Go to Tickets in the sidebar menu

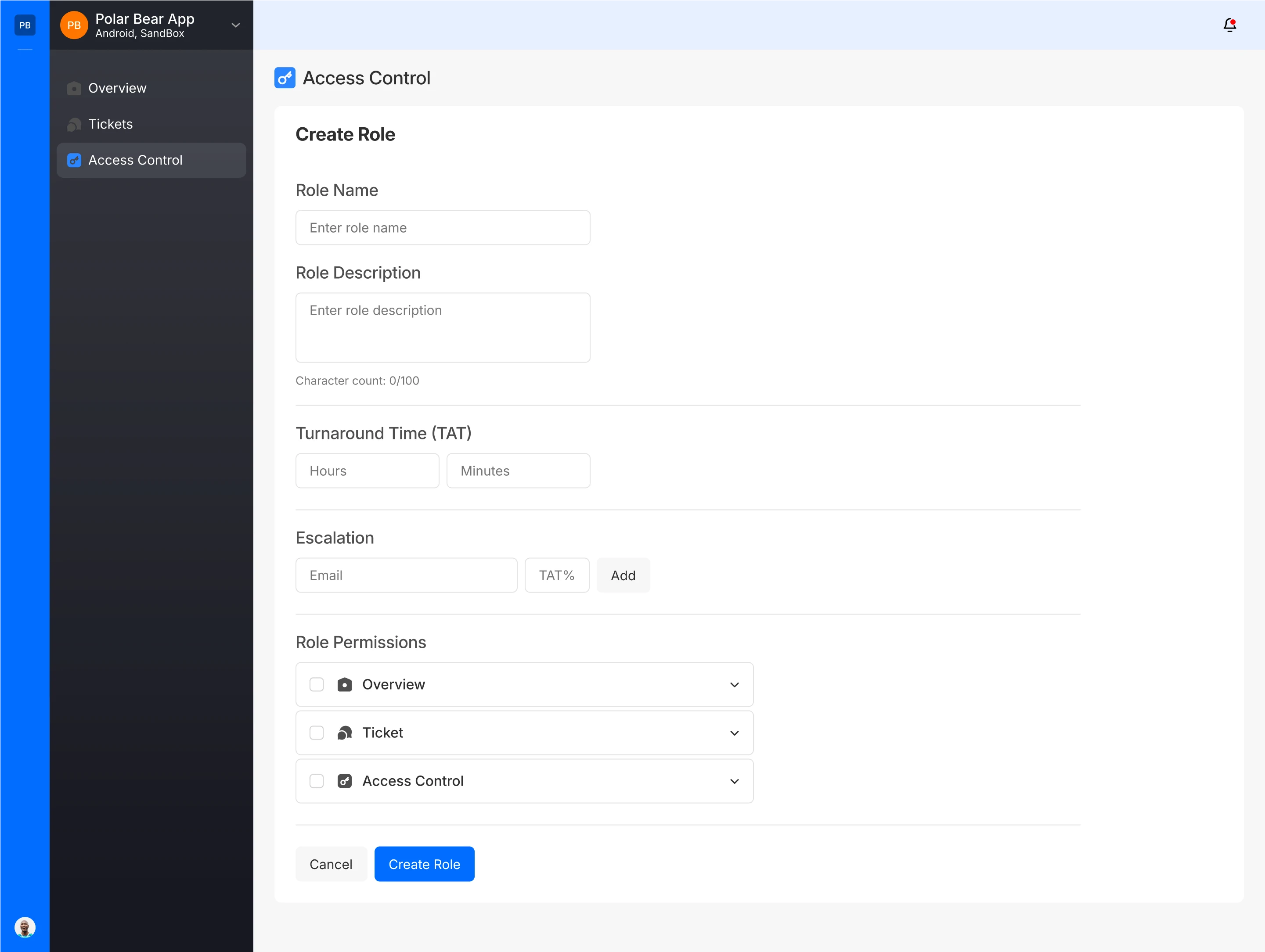tap(110, 124)
